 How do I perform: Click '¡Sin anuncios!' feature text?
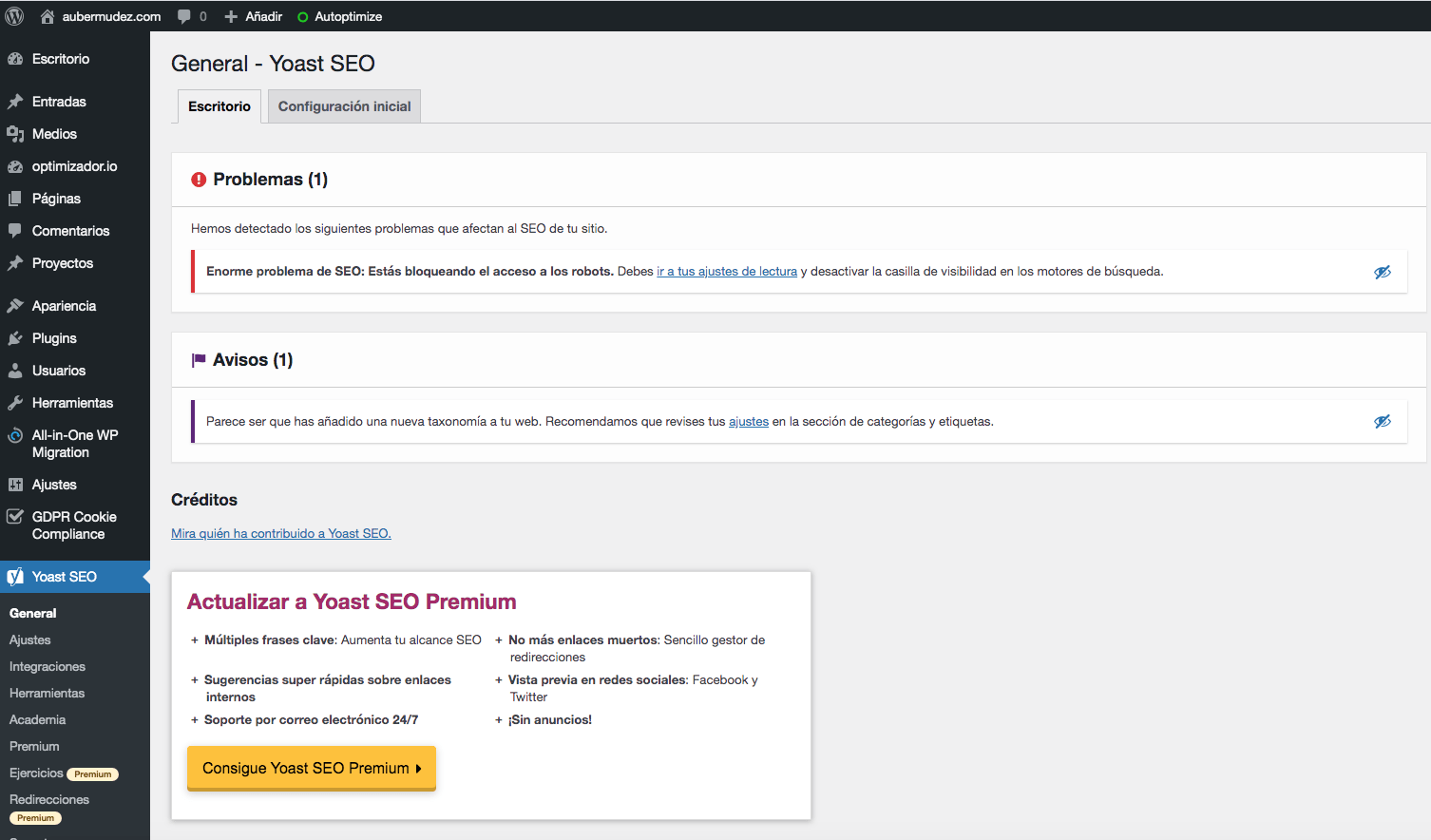(550, 720)
